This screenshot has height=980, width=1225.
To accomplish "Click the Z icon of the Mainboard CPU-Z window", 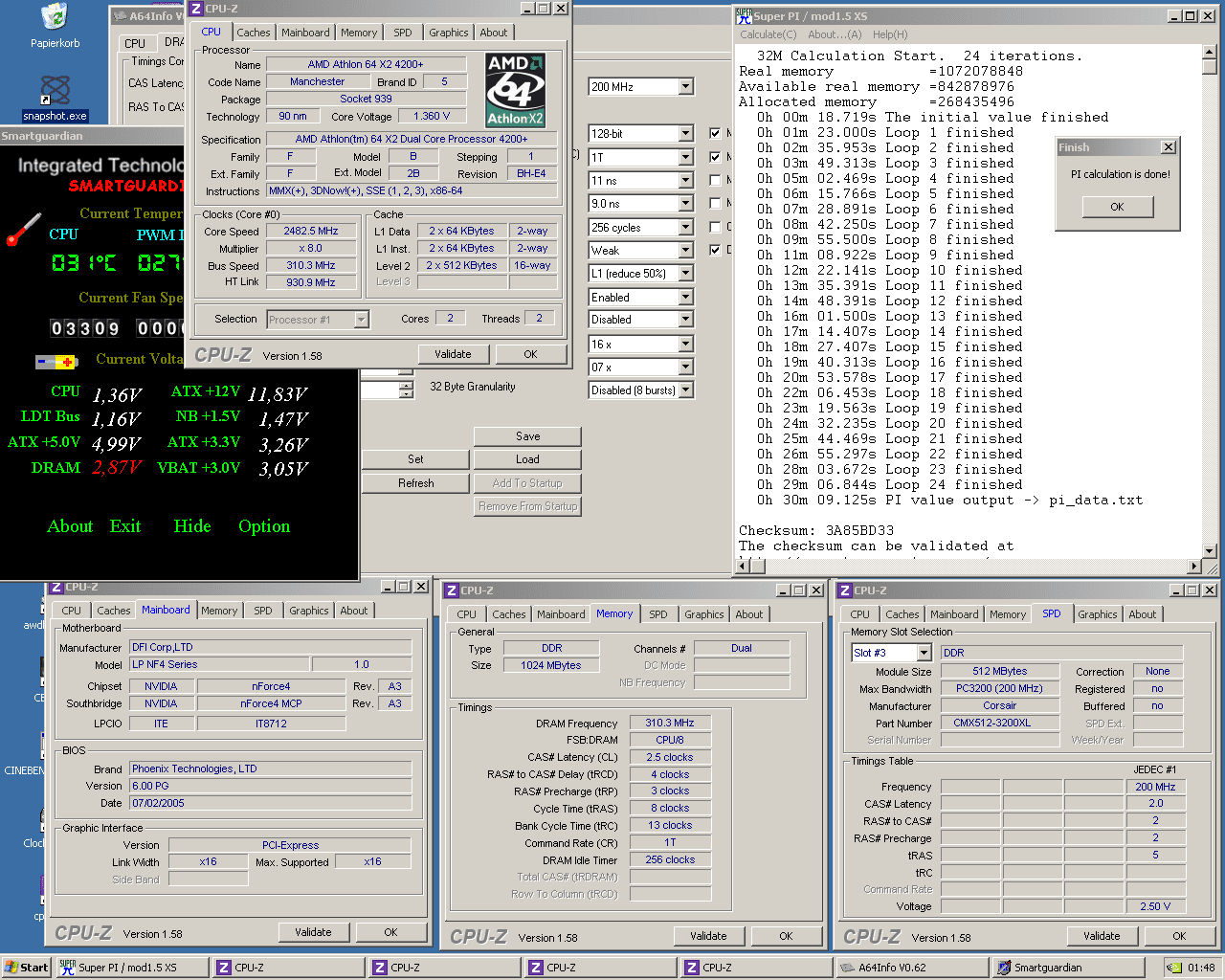I will (x=56, y=587).
